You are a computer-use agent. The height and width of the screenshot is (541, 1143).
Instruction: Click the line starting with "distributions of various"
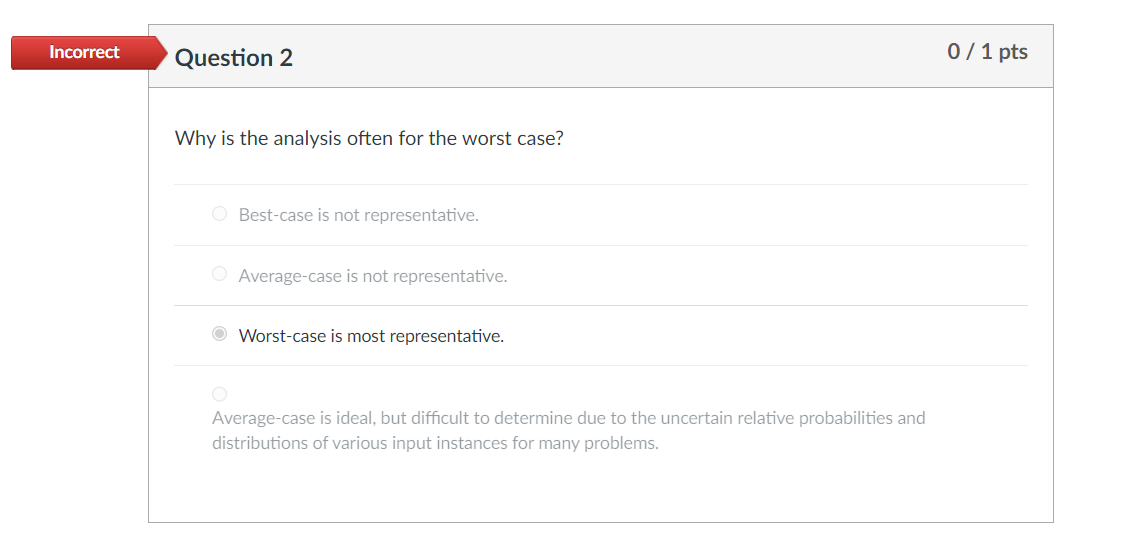click(435, 443)
